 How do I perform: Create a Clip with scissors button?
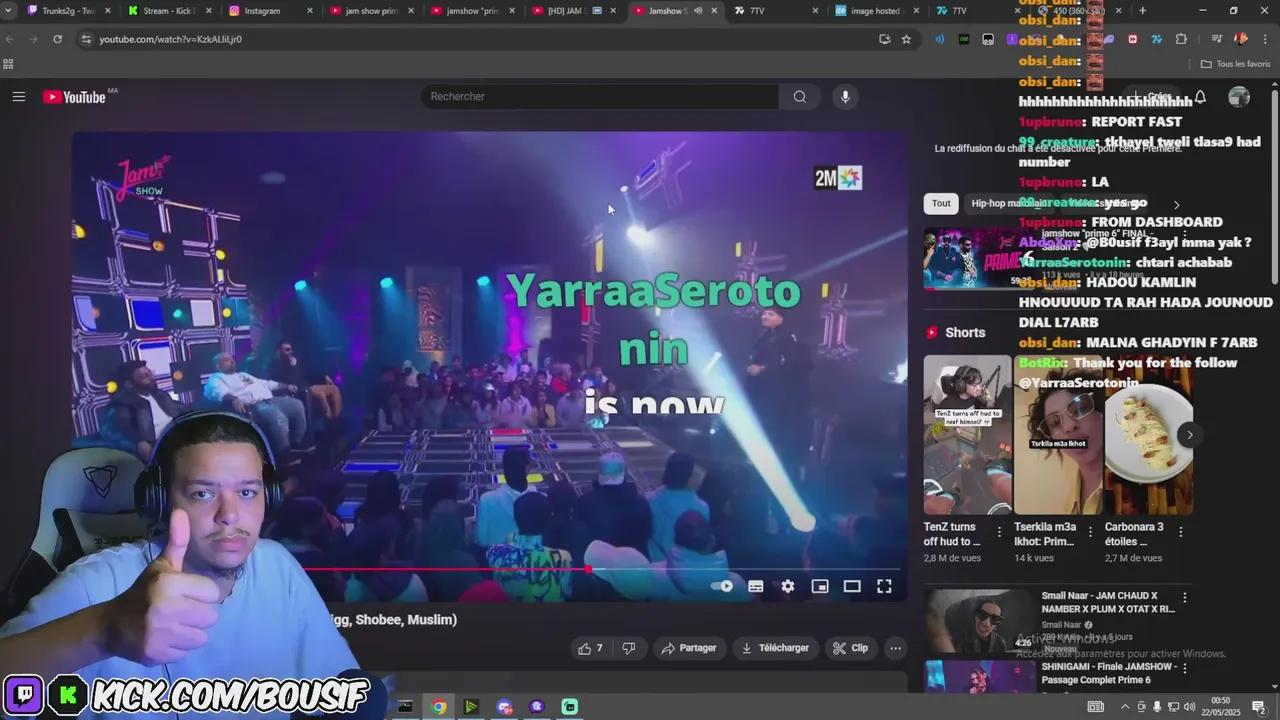coord(850,648)
